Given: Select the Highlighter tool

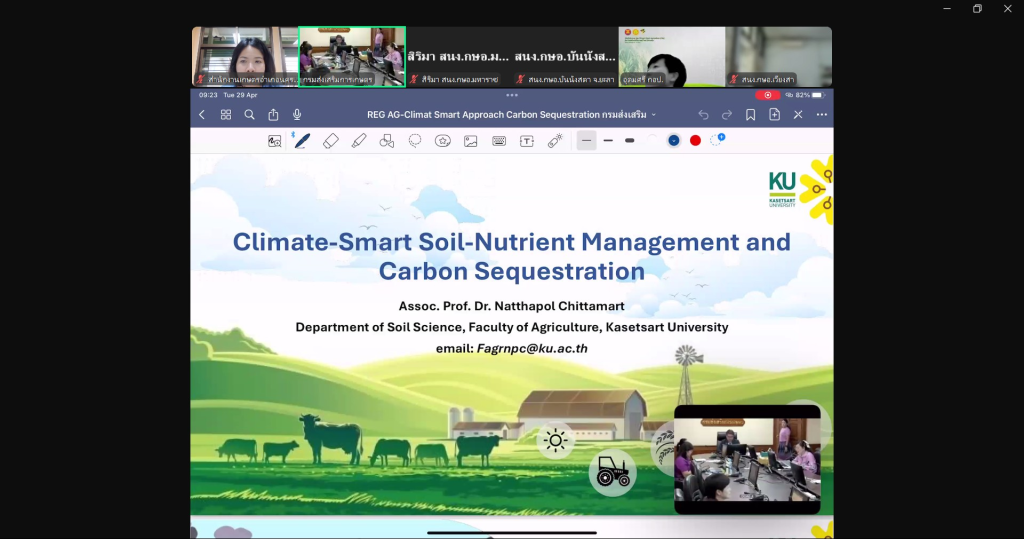Looking at the screenshot, I should pyautogui.click(x=359, y=141).
